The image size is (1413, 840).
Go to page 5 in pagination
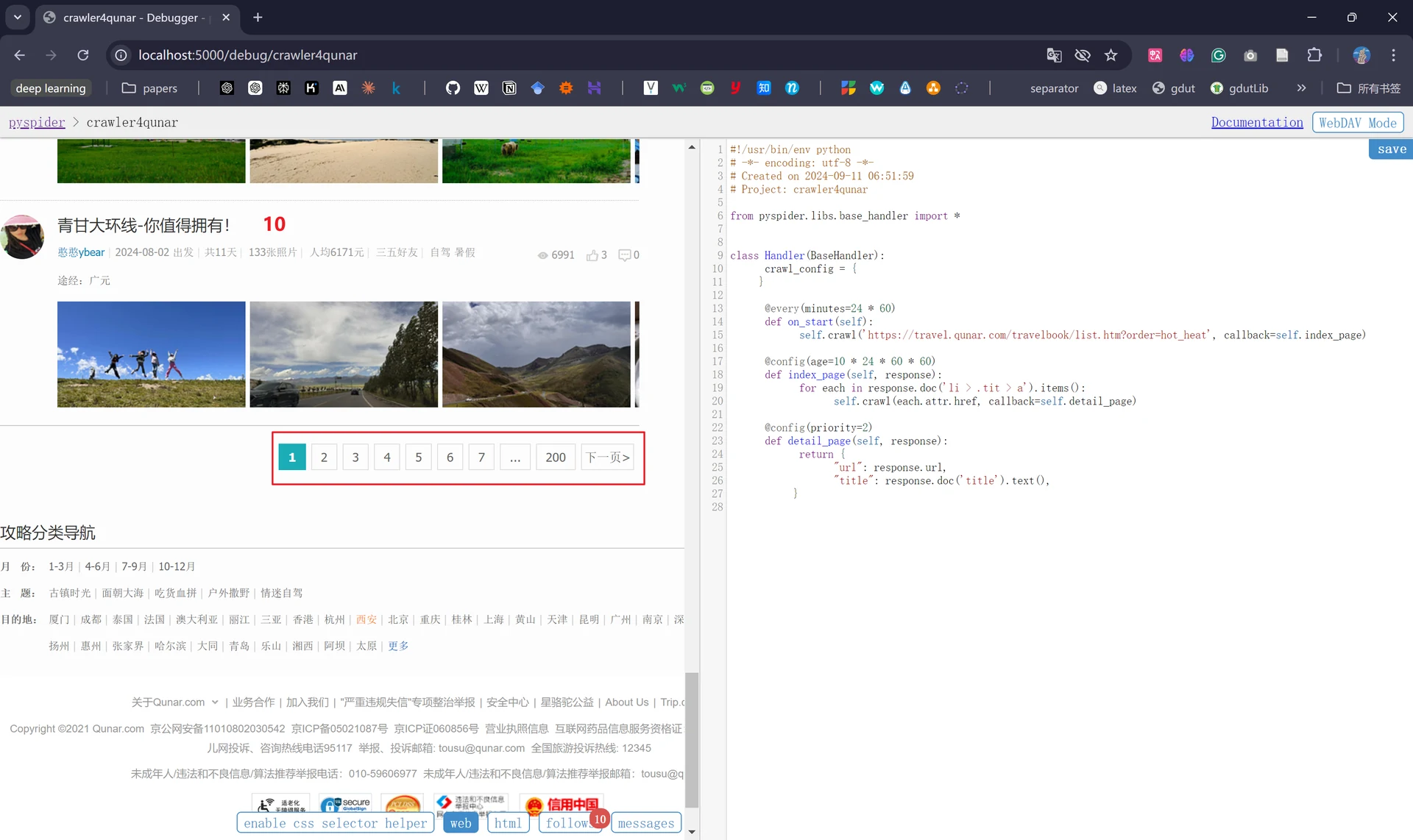click(x=419, y=458)
